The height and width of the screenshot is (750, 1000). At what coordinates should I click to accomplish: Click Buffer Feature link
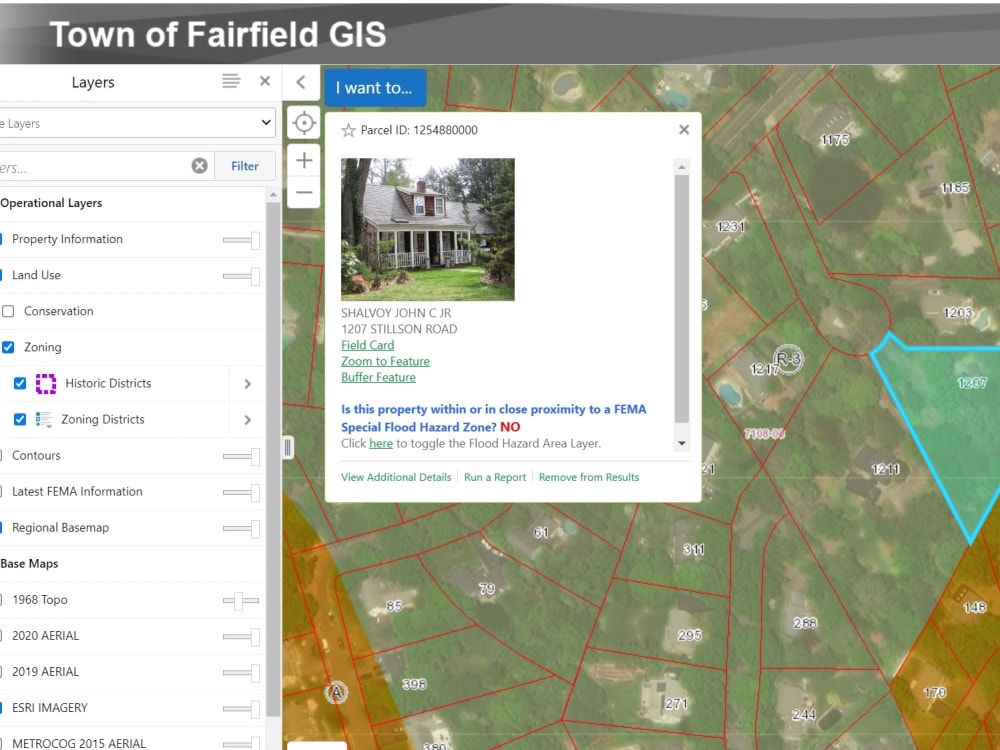(378, 377)
